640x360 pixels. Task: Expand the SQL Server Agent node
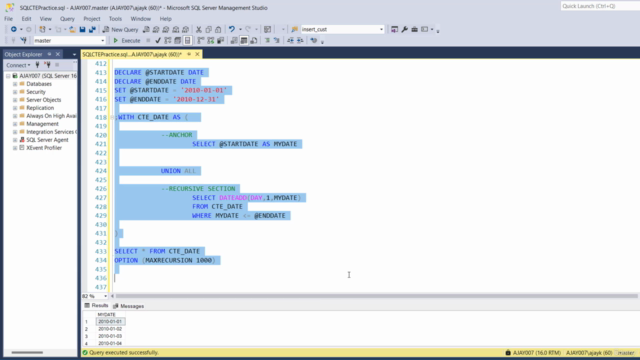tap(15, 140)
